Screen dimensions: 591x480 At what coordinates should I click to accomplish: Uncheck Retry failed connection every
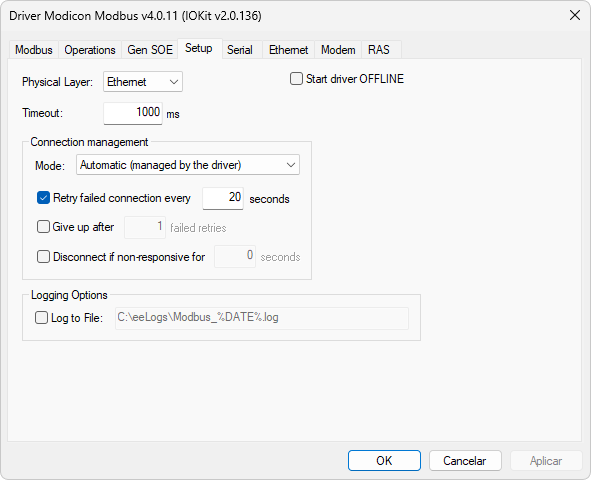[x=43, y=198]
